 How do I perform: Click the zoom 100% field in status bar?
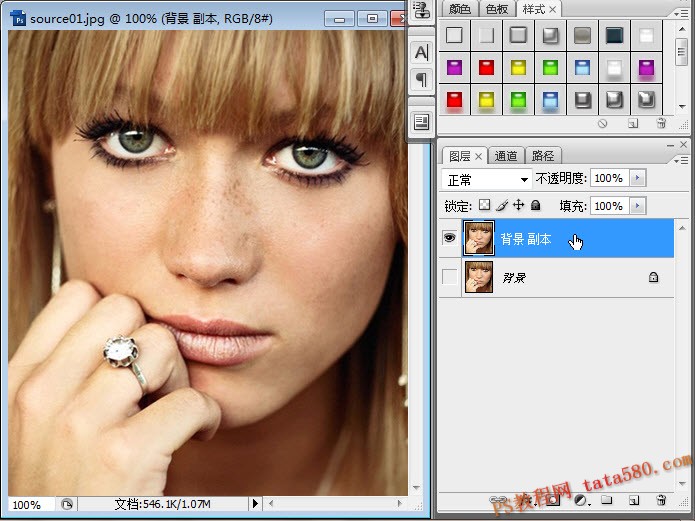(x=31, y=504)
